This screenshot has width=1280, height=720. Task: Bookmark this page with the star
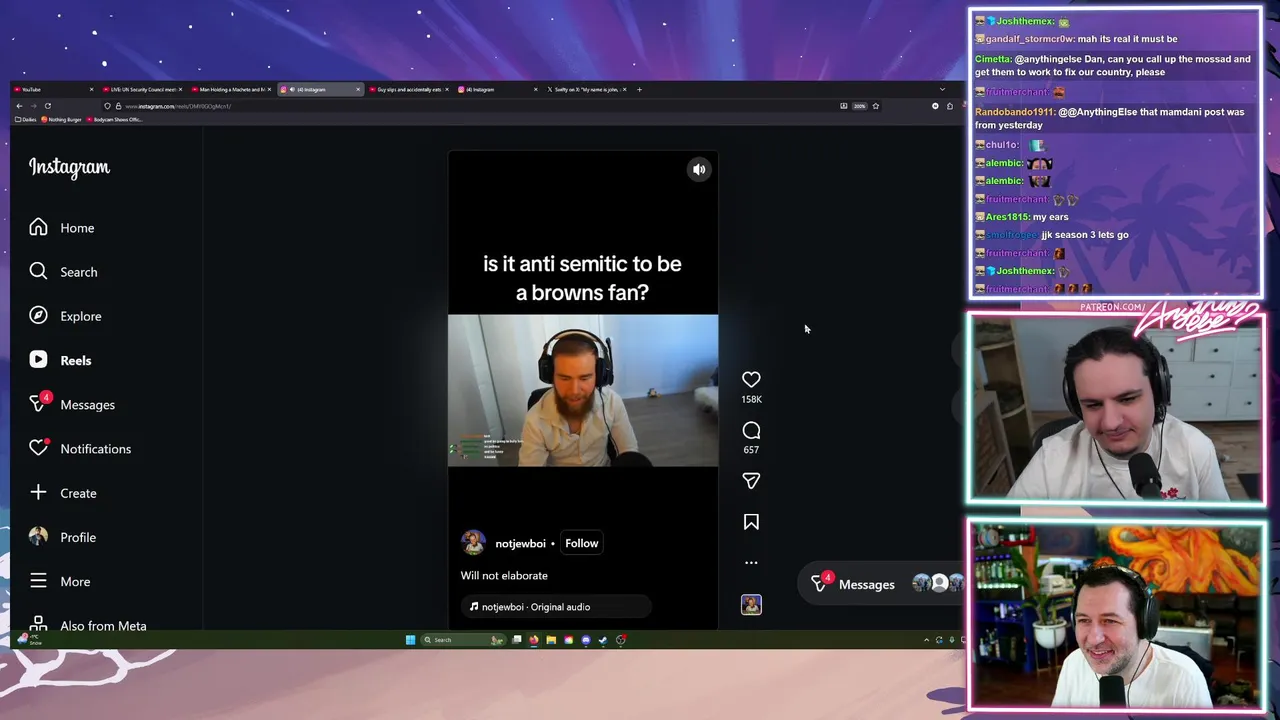875,106
